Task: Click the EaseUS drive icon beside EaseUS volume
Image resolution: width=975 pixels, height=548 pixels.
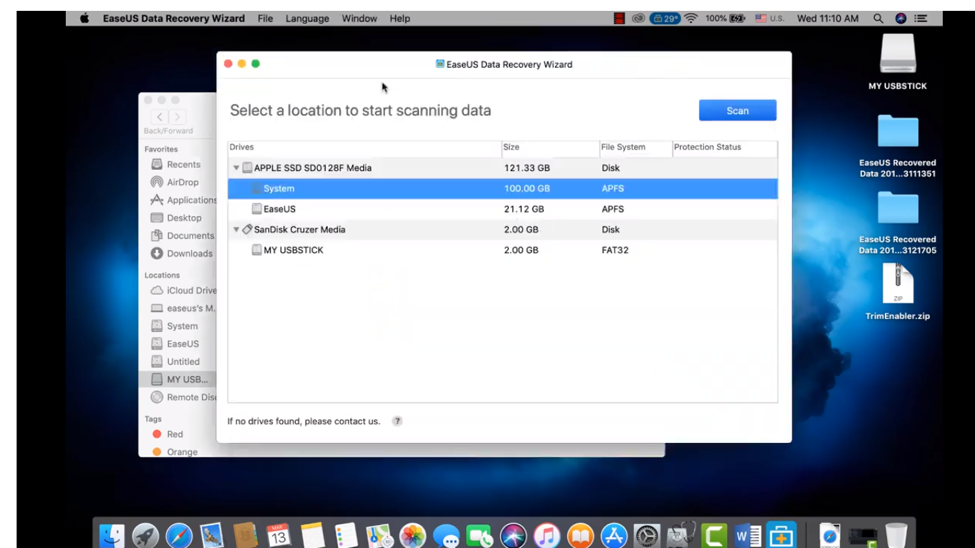Action: 256,209
